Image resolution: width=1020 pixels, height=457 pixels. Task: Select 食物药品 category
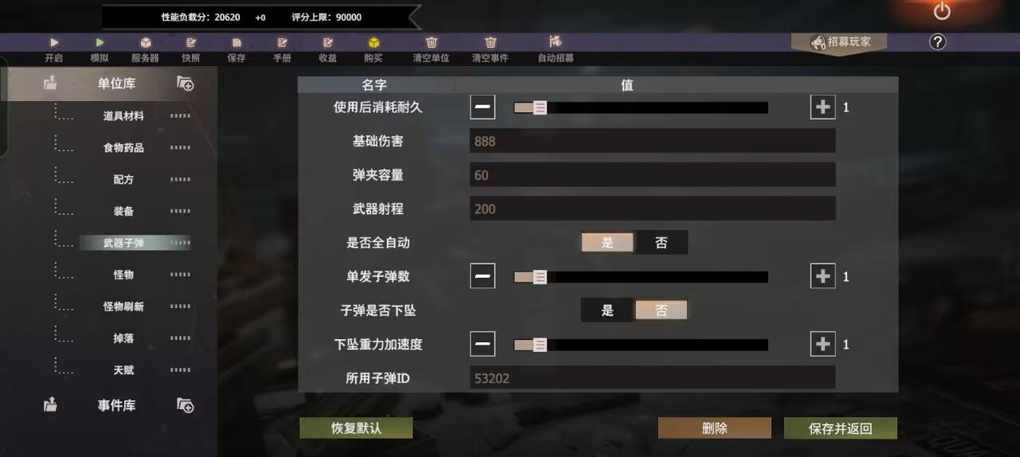(123, 148)
